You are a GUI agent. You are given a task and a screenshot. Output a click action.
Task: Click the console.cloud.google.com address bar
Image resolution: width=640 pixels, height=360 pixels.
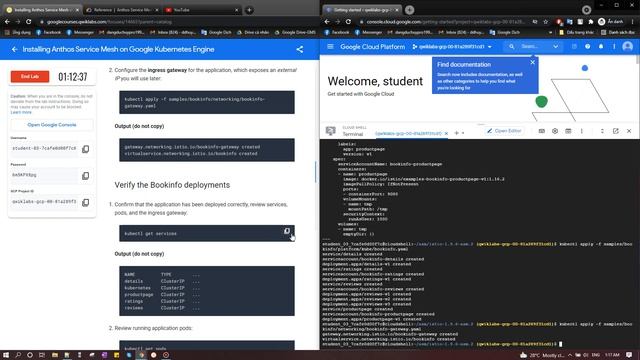445,22
